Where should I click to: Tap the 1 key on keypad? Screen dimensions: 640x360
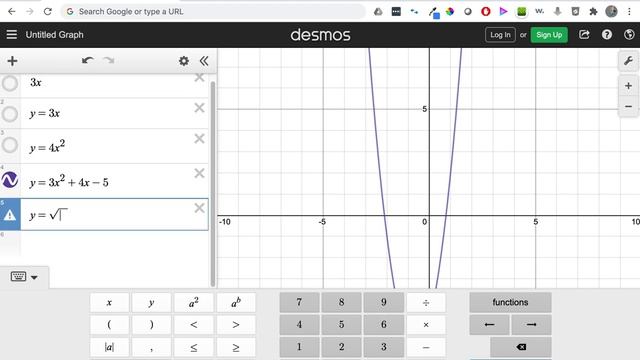click(x=299, y=347)
